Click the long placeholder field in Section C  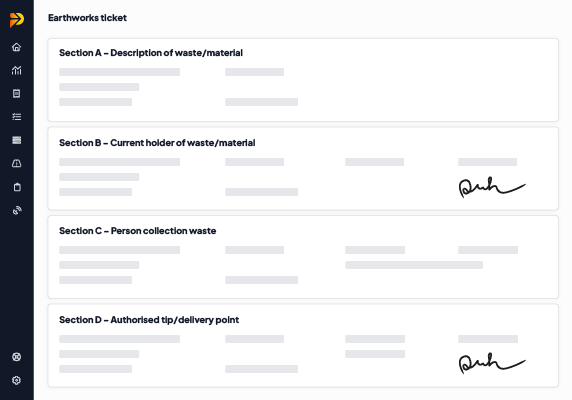coord(414,265)
